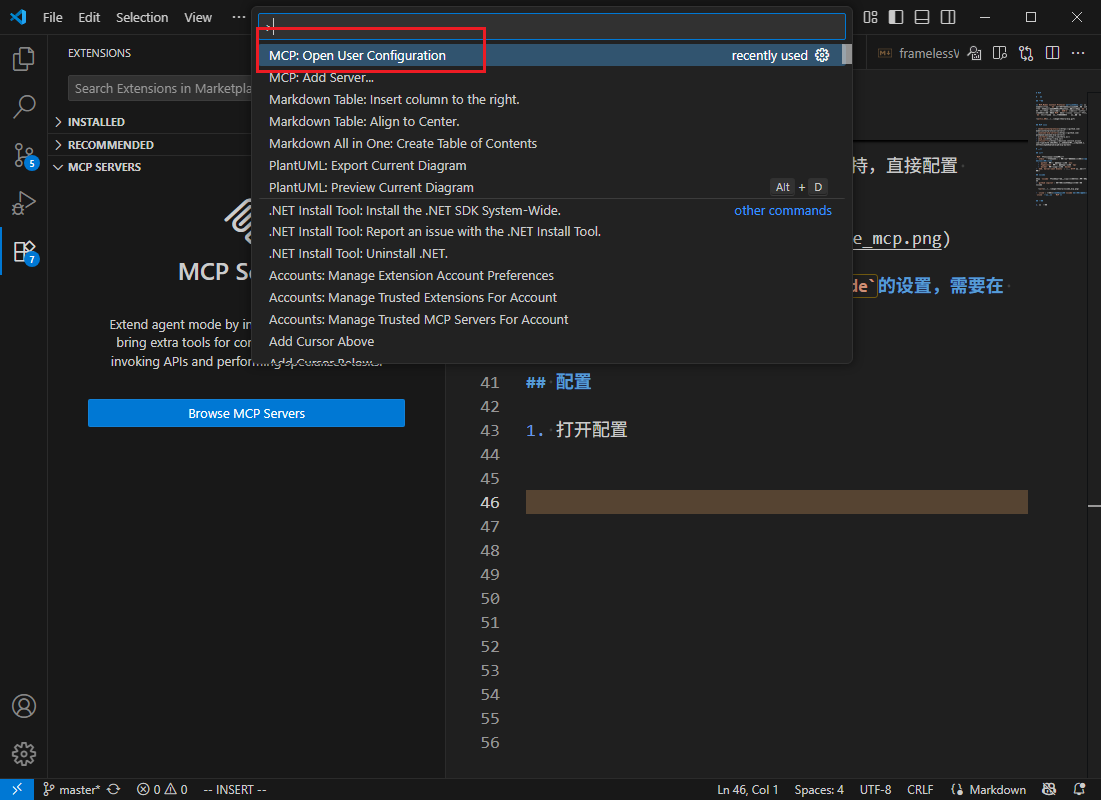Viewport: 1101px width, 800px height.
Task: Select Manage Trusted MCP Servers For Account
Action: pyautogui.click(x=550, y=320)
